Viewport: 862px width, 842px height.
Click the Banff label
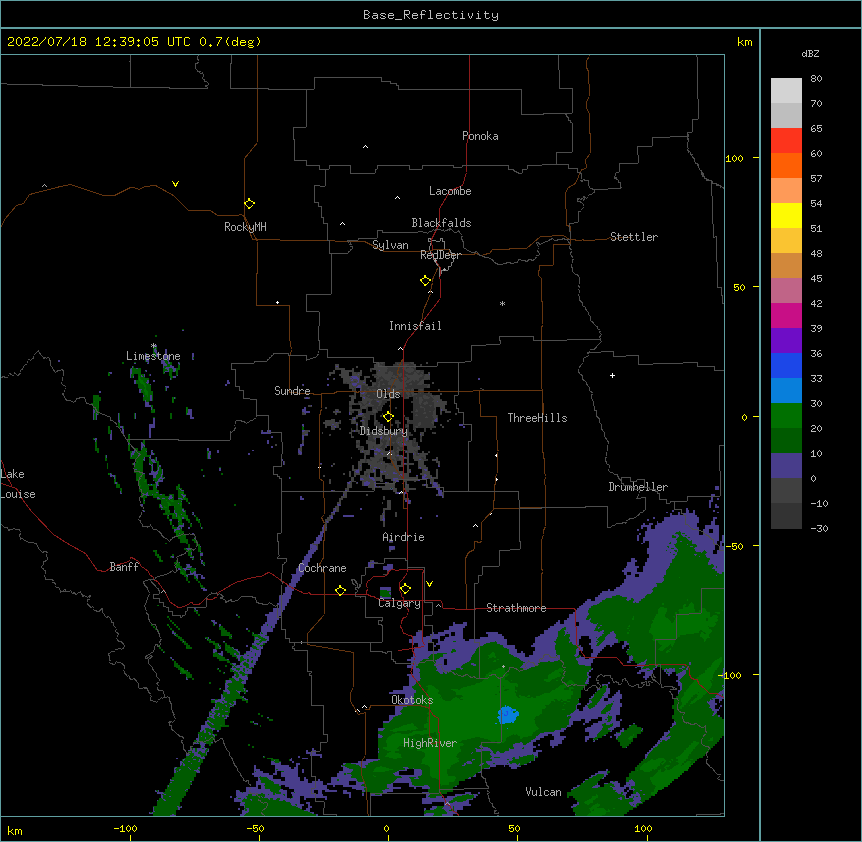coord(124,567)
